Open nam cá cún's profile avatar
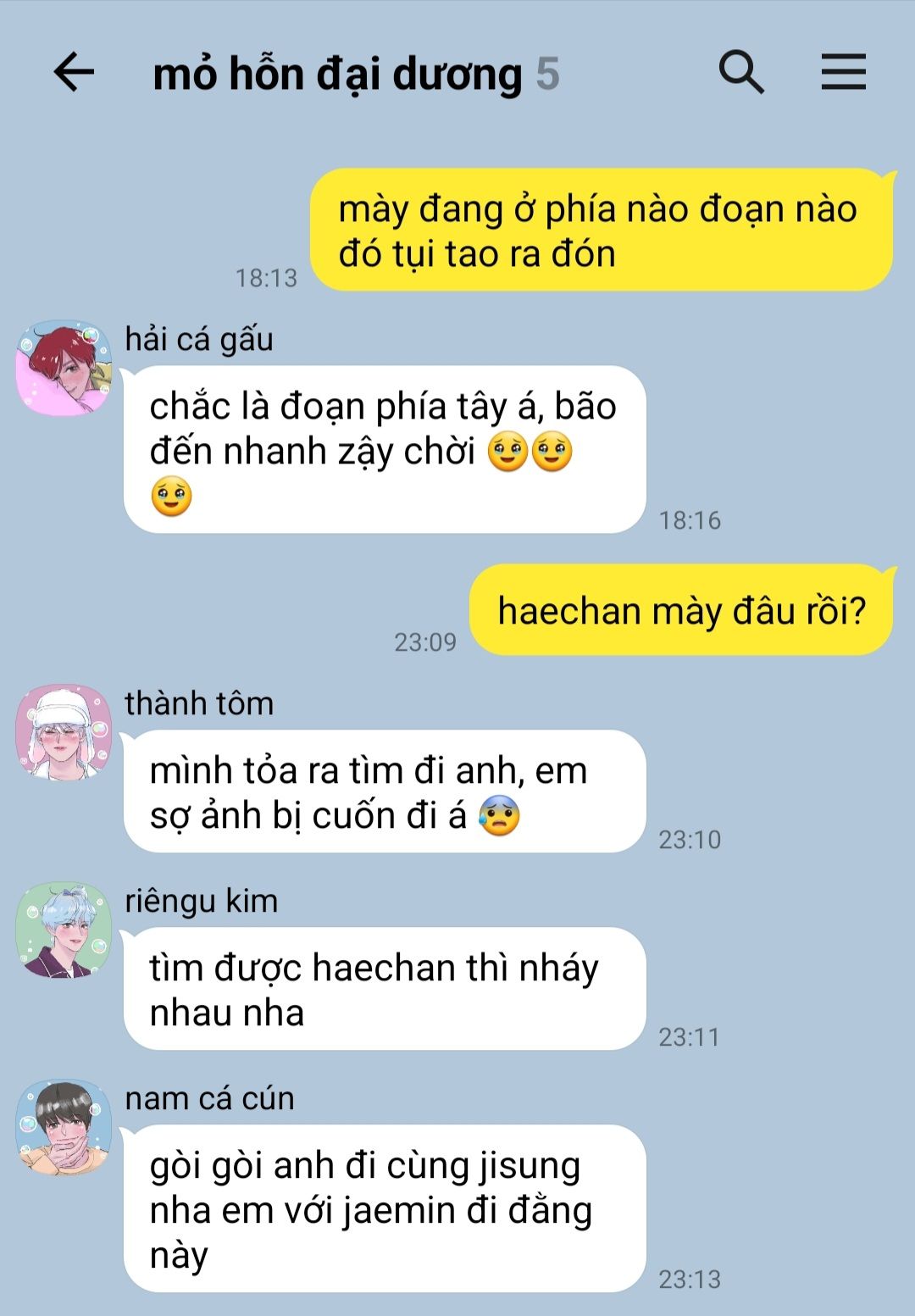This screenshot has height=1316, width=915. pos(64,1127)
